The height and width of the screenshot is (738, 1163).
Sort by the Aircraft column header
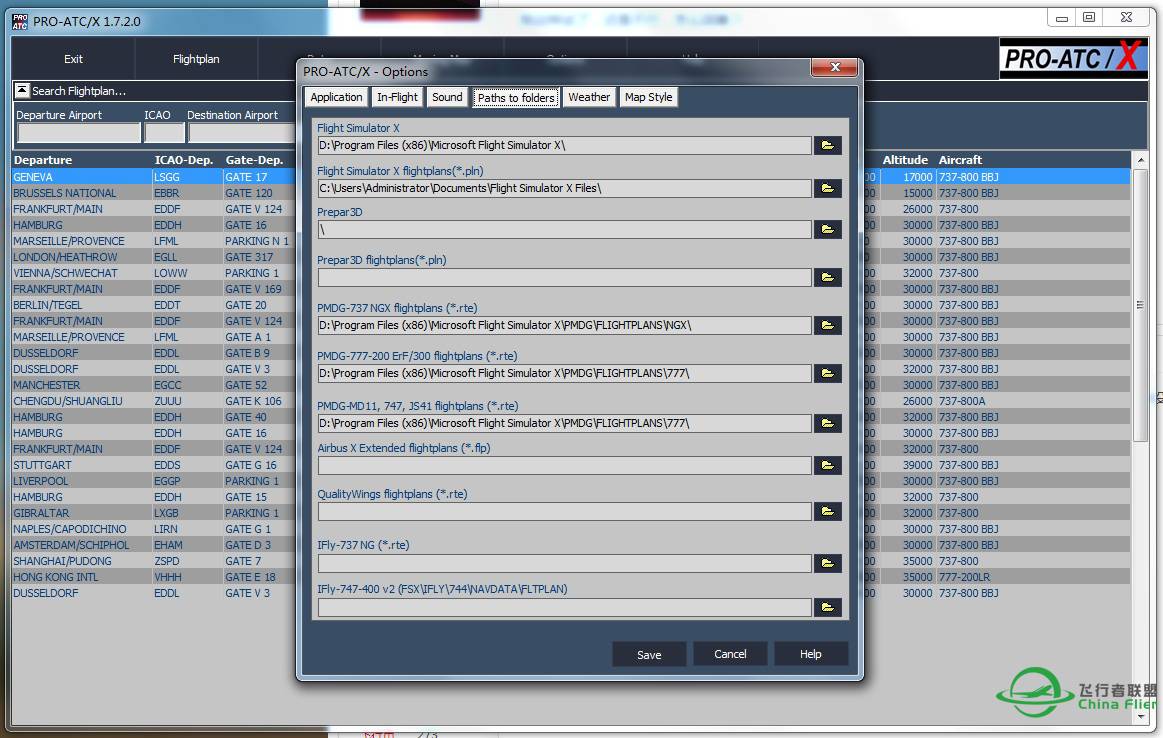(x=960, y=159)
